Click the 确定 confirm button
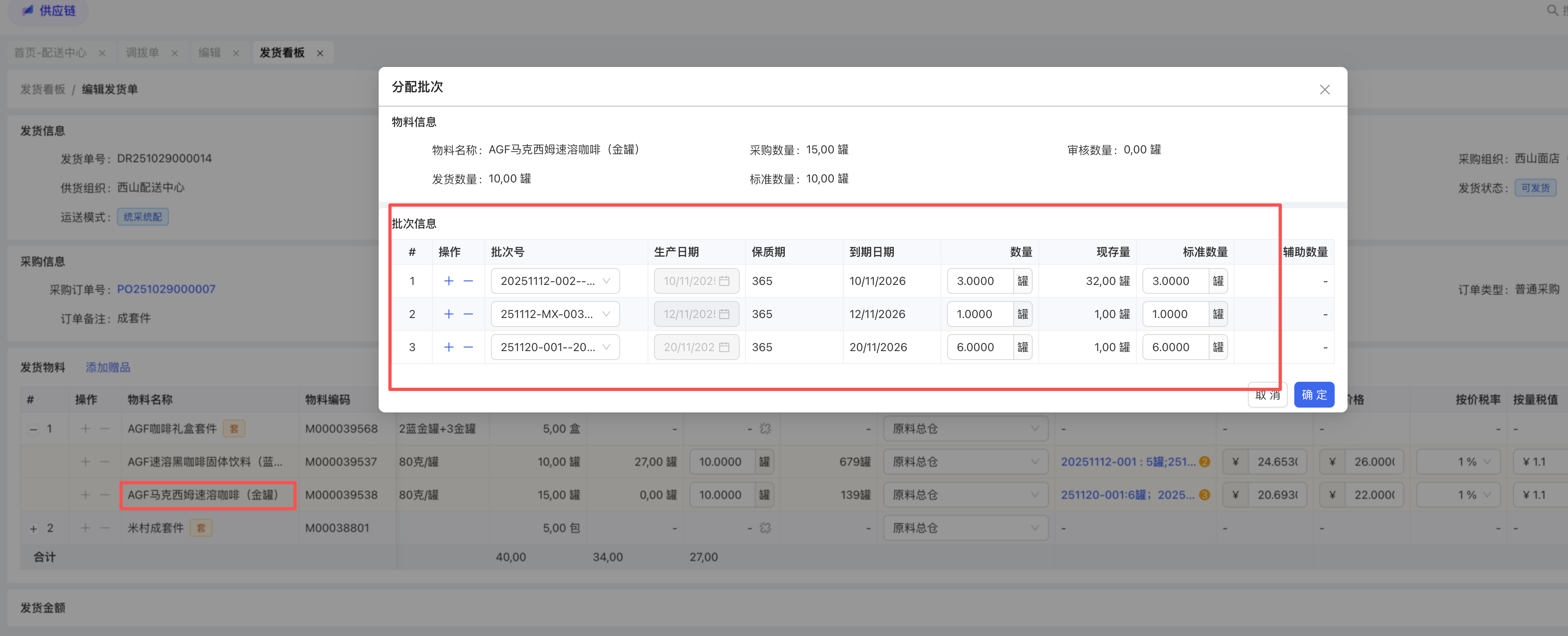The width and height of the screenshot is (1568, 636). click(x=1314, y=394)
